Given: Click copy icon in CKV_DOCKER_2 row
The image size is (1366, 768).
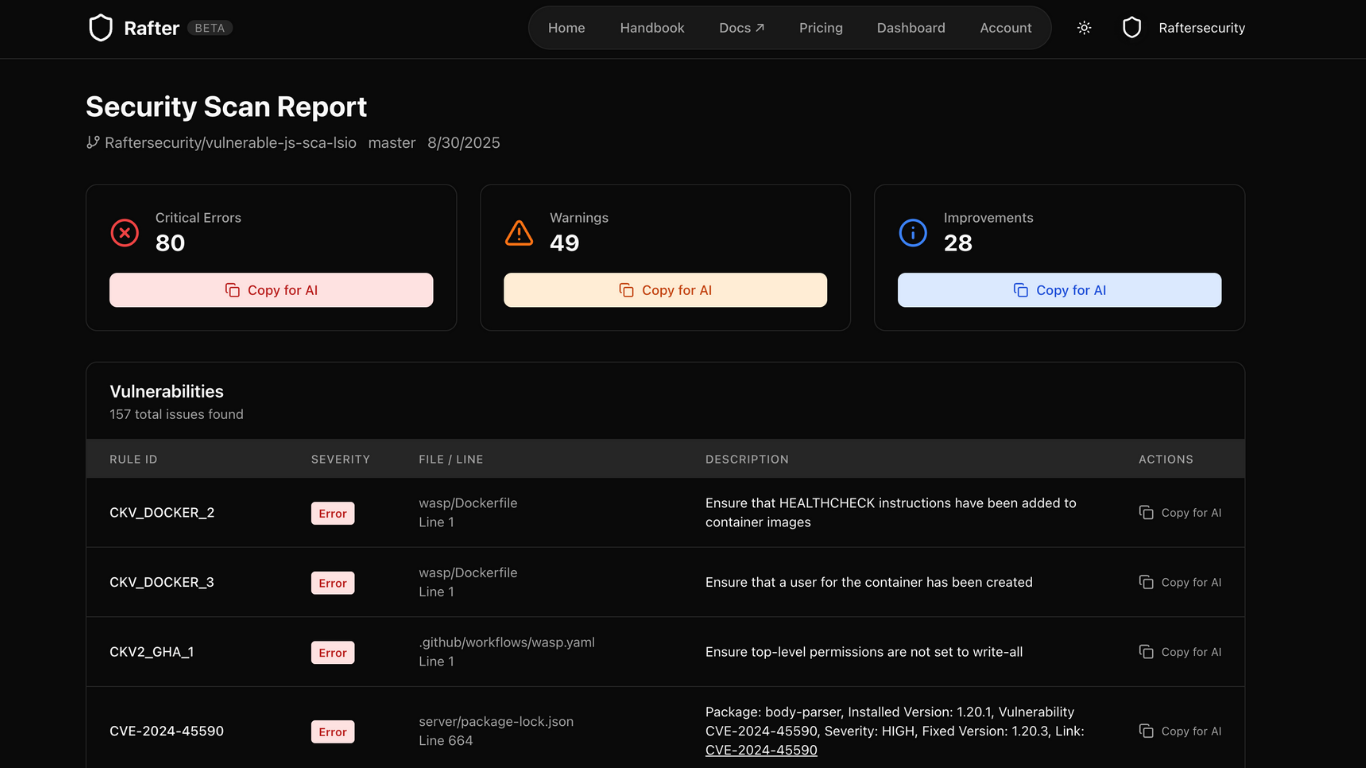Looking at the screenshot, I should 1146,513.
